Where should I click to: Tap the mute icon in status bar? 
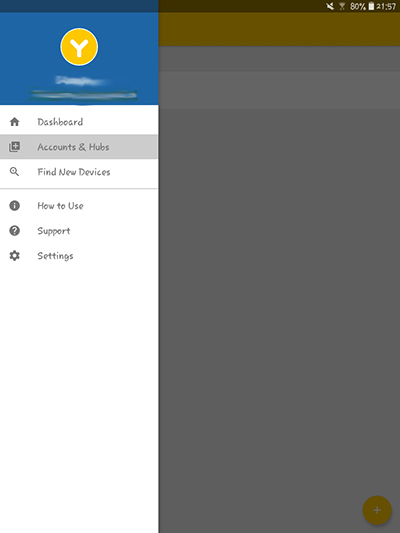click(x=330, y=6)
